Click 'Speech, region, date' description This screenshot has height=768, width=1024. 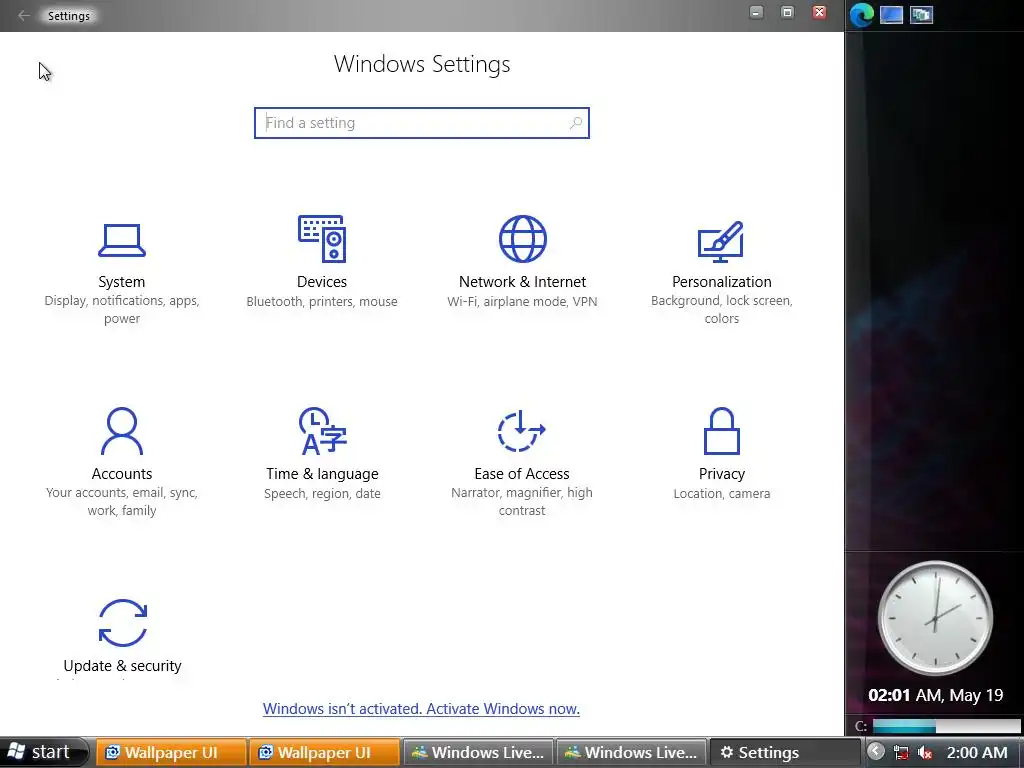(x=322, y=493)
